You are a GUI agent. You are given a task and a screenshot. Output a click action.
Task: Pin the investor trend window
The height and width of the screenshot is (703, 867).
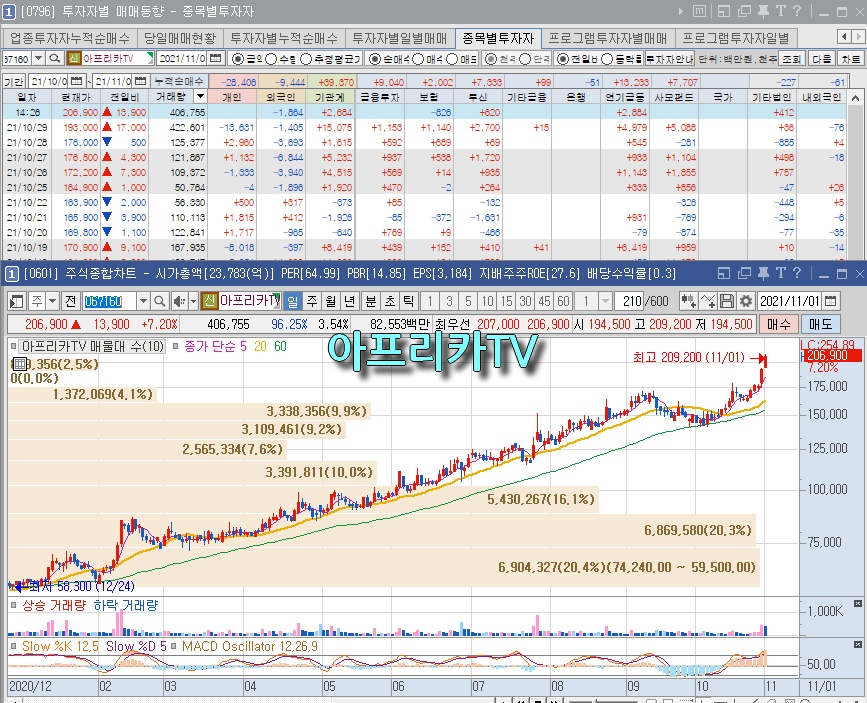(764, 11)
